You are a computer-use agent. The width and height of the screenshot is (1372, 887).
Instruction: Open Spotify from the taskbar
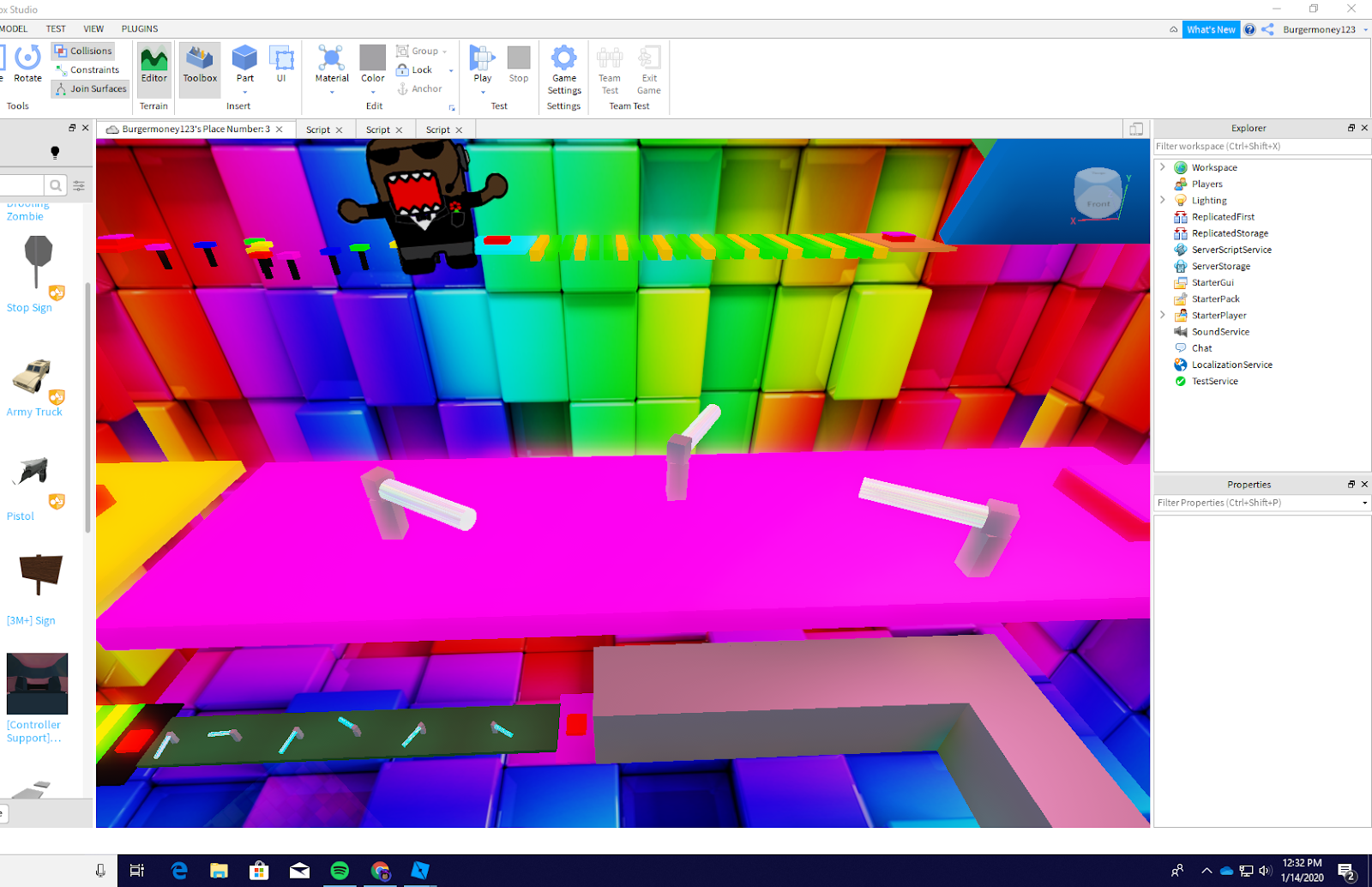(x=340, y=871)
